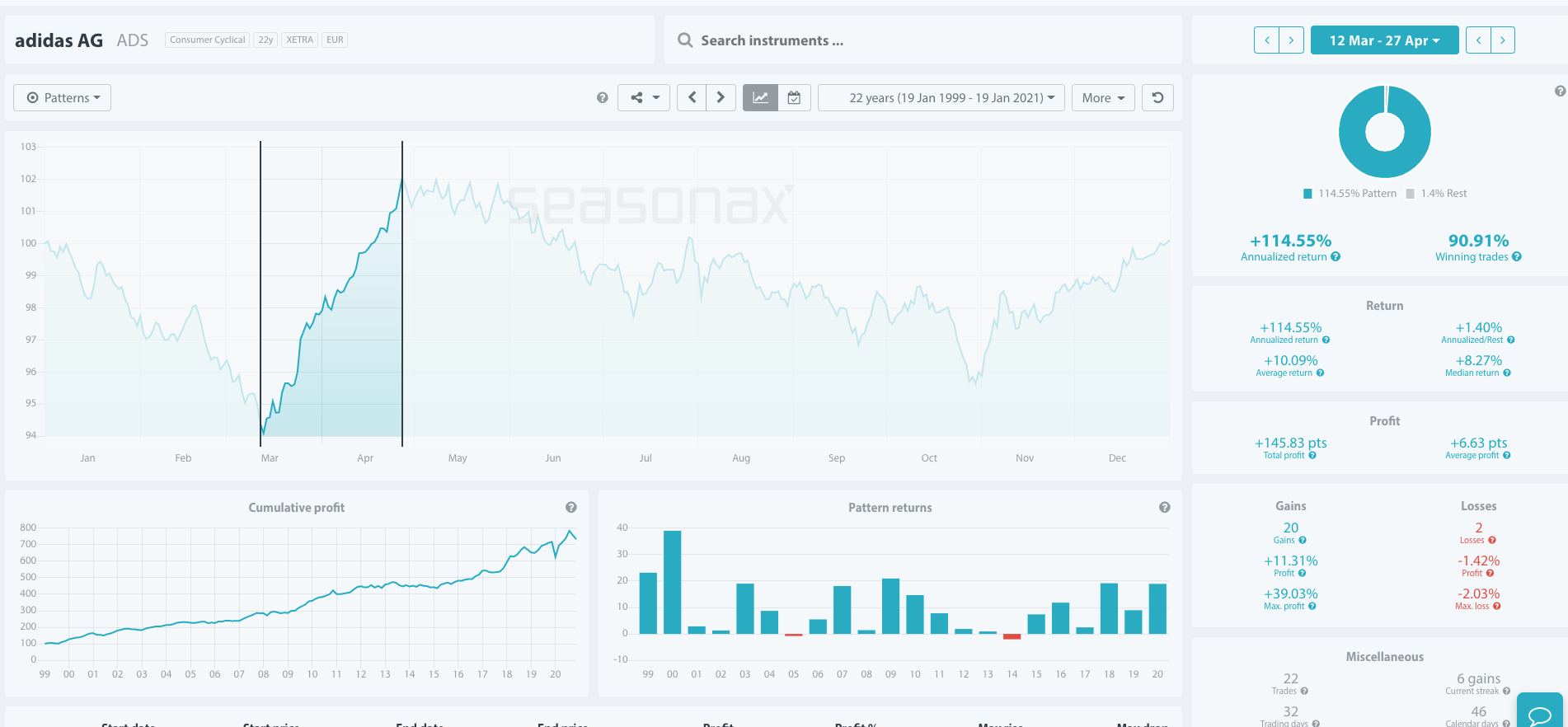Open help for Gains count

pyautogui.click(x=1303, y=540)
